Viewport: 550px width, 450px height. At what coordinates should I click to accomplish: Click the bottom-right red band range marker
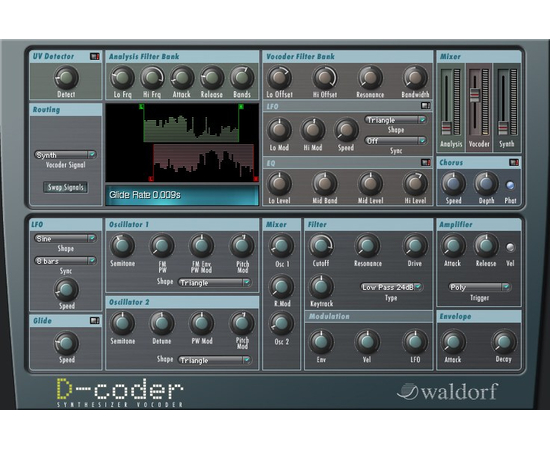click(256, 179)
